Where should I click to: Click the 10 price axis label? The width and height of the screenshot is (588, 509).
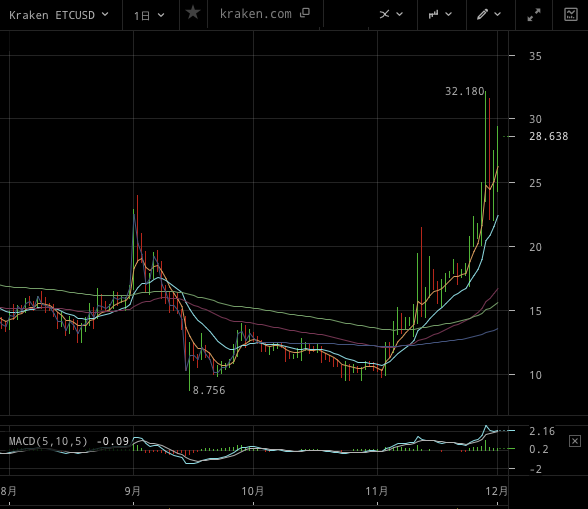[535, 375]
